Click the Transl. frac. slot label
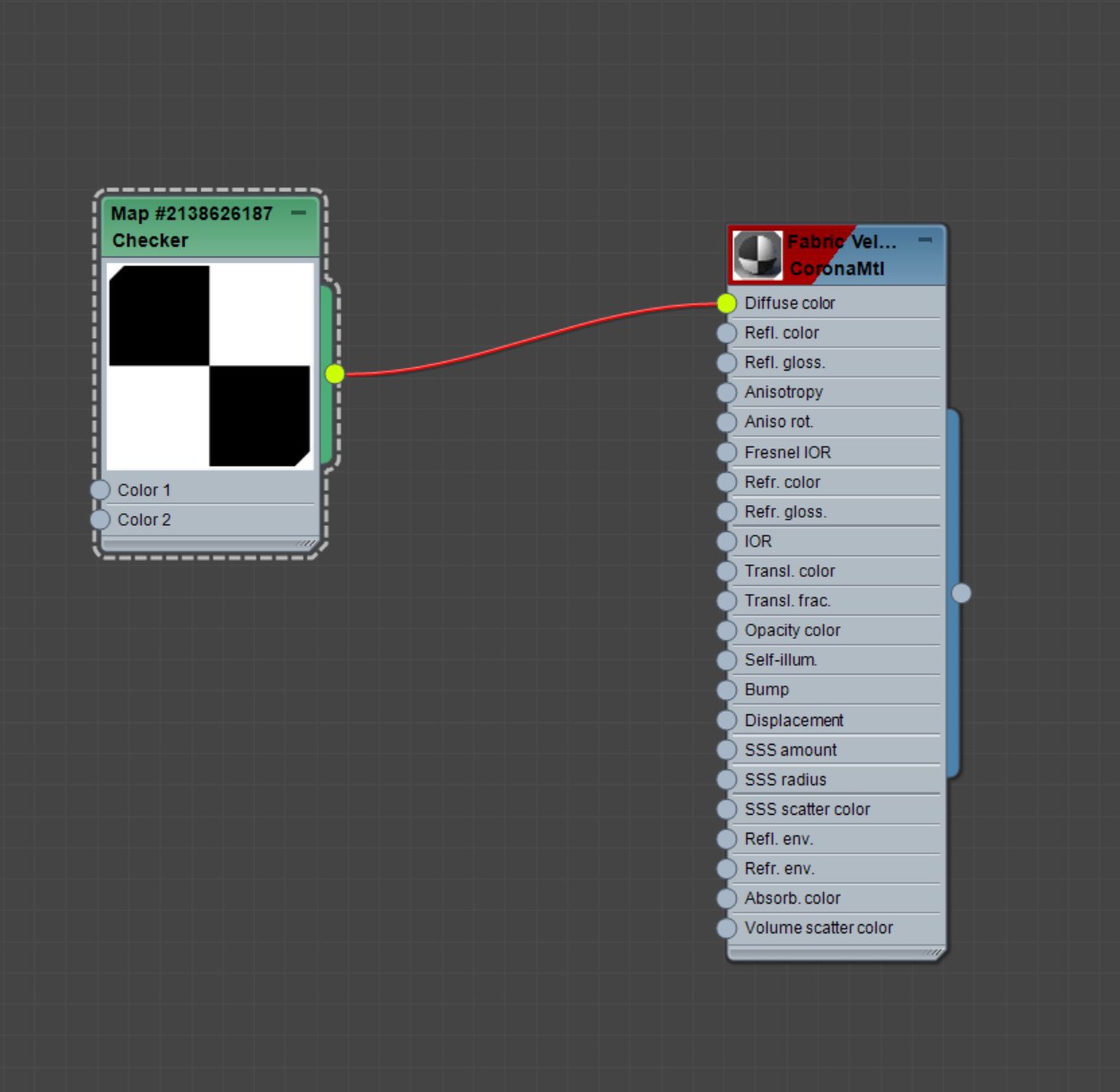Screen dimensions: 1120x1092 pos(788,600)
